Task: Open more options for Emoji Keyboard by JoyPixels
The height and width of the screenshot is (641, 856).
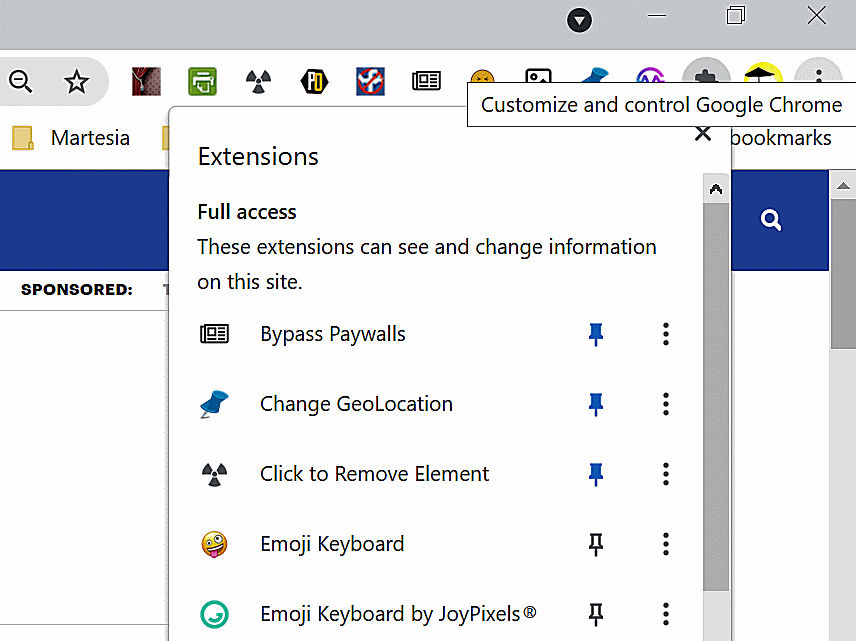Action: 665,614
